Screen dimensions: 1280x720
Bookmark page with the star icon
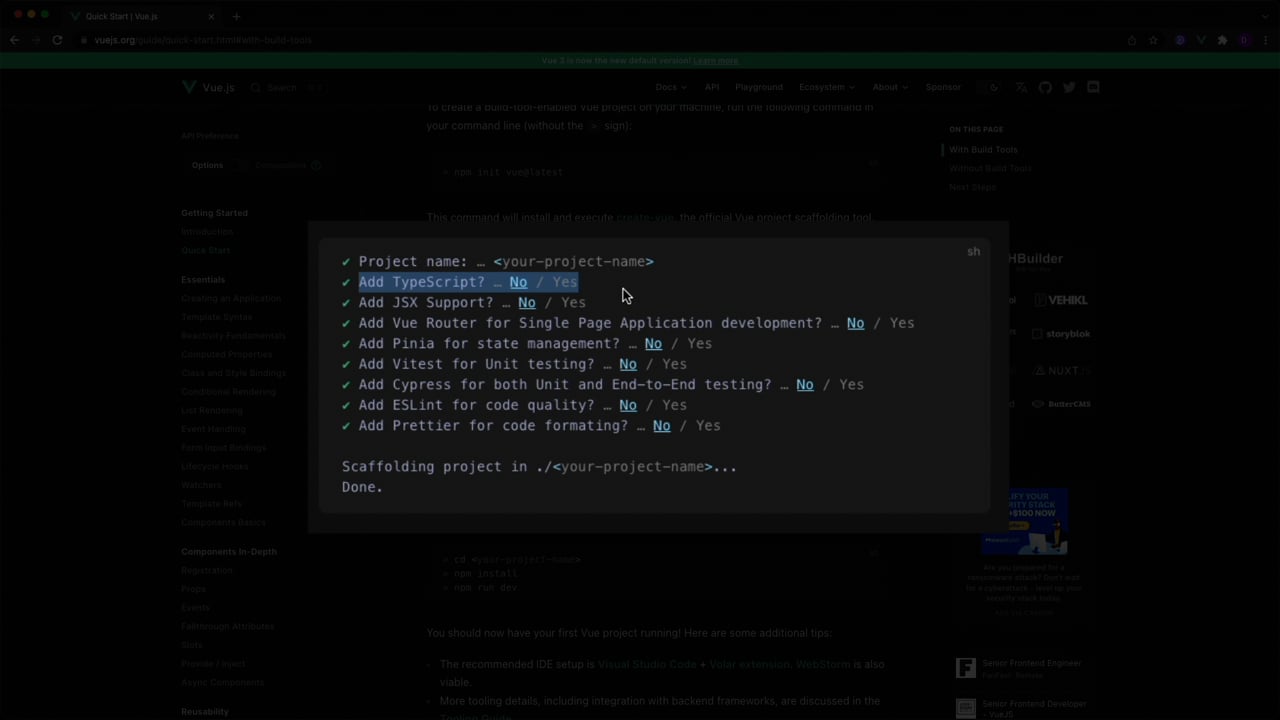pyautogui.click(x=1153, y=40)
